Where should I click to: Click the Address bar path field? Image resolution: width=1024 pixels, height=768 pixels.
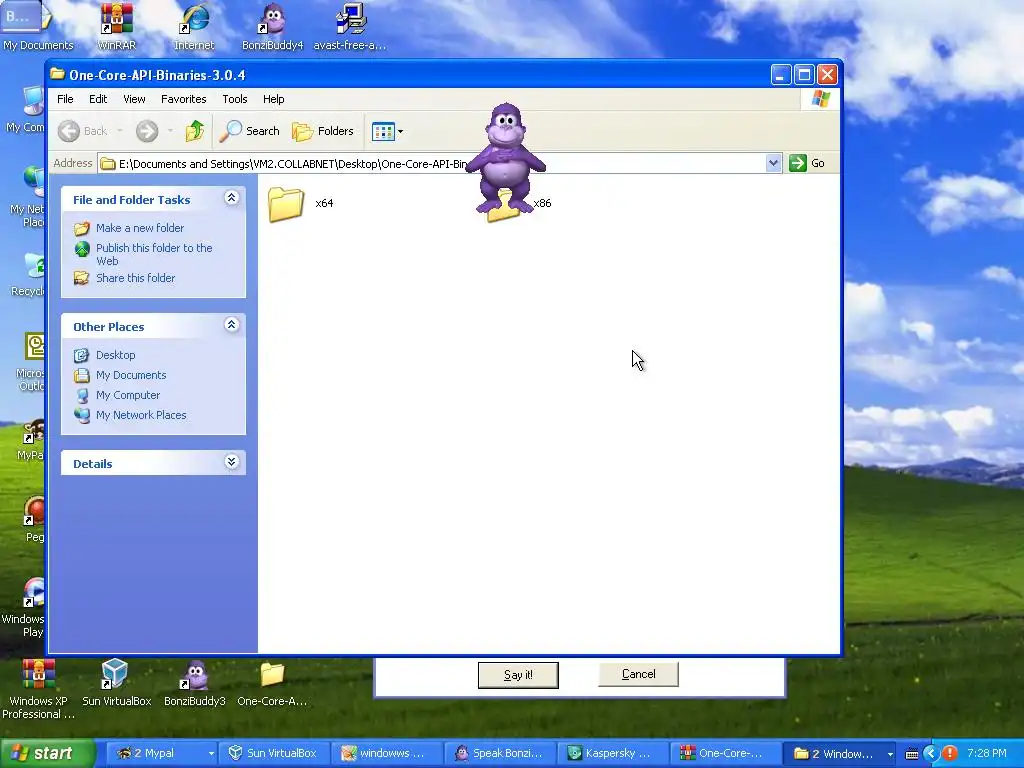[432, 163]
